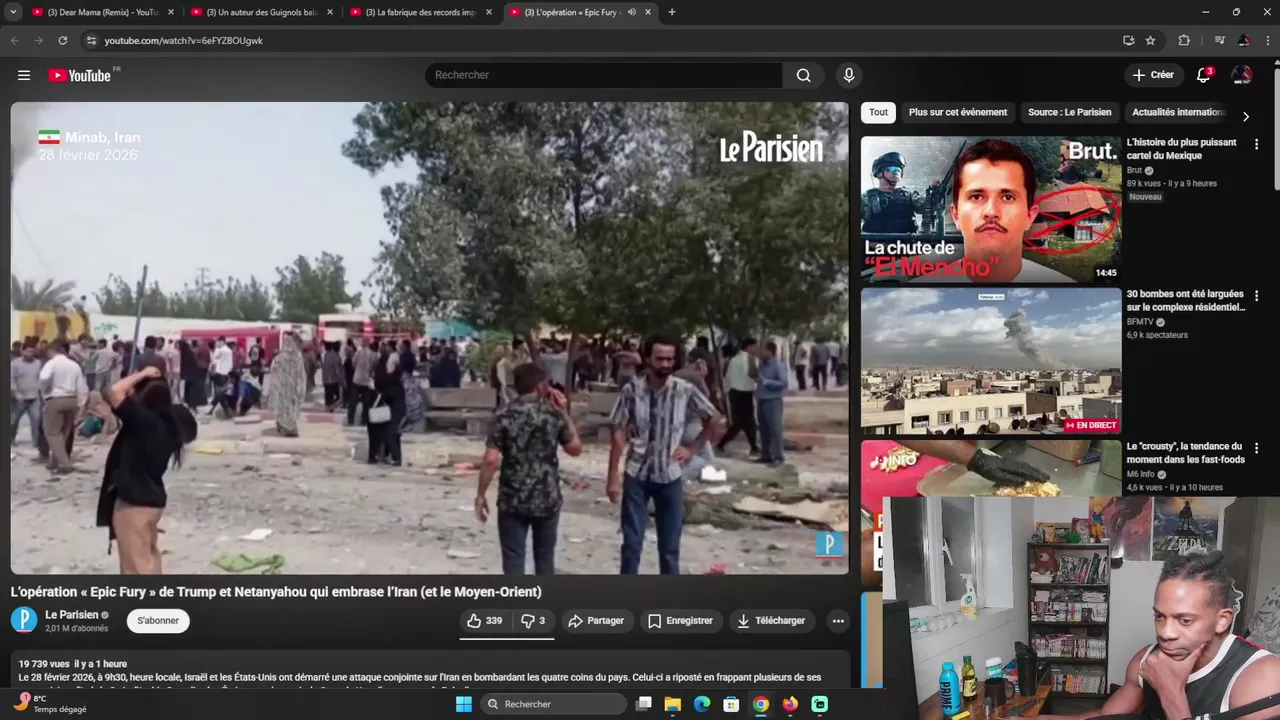
Task: Share the video via Partager
Action: click(596, 621)
